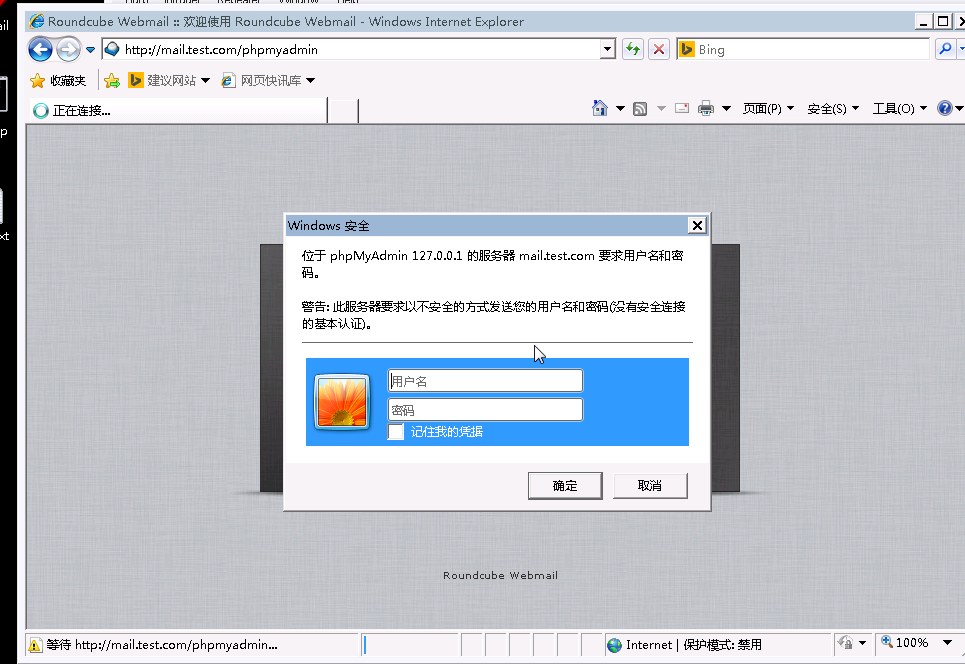Open a new blank tab
Image resolution: width=965 pixels, height=664 pixels.
[343, 111]
